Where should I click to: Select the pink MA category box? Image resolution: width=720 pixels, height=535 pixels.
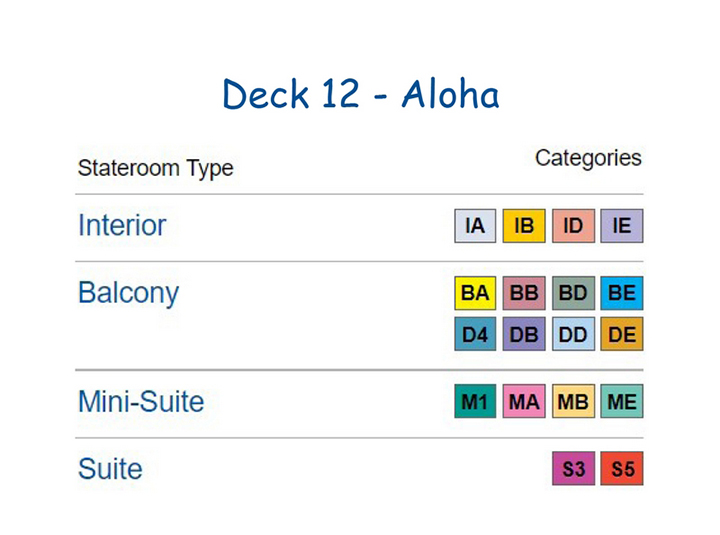(x=524, y=401)
